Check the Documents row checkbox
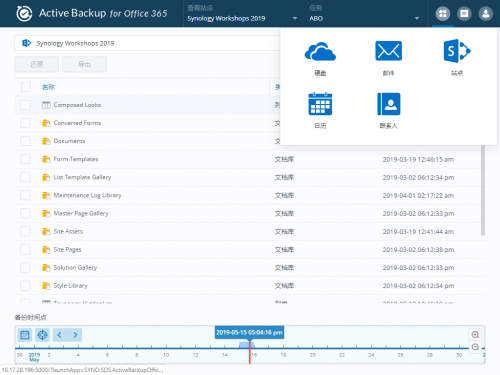 pos(25,141)
